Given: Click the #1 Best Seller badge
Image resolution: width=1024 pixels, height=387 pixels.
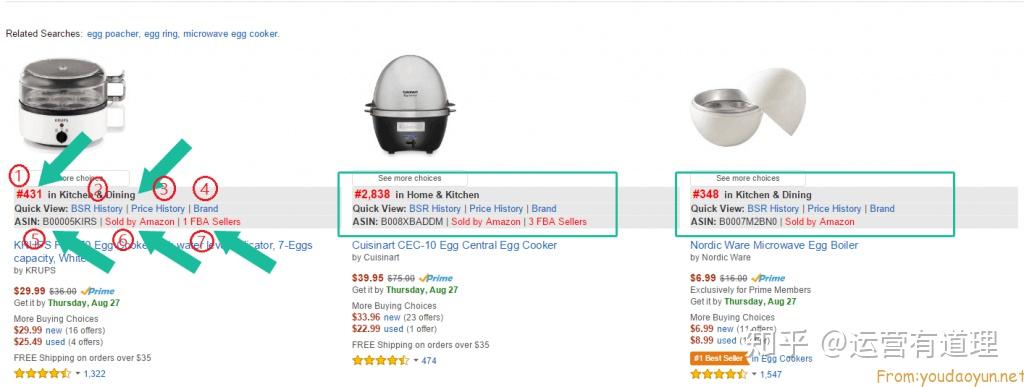Looking at the screenshot, I should [718, 358].
